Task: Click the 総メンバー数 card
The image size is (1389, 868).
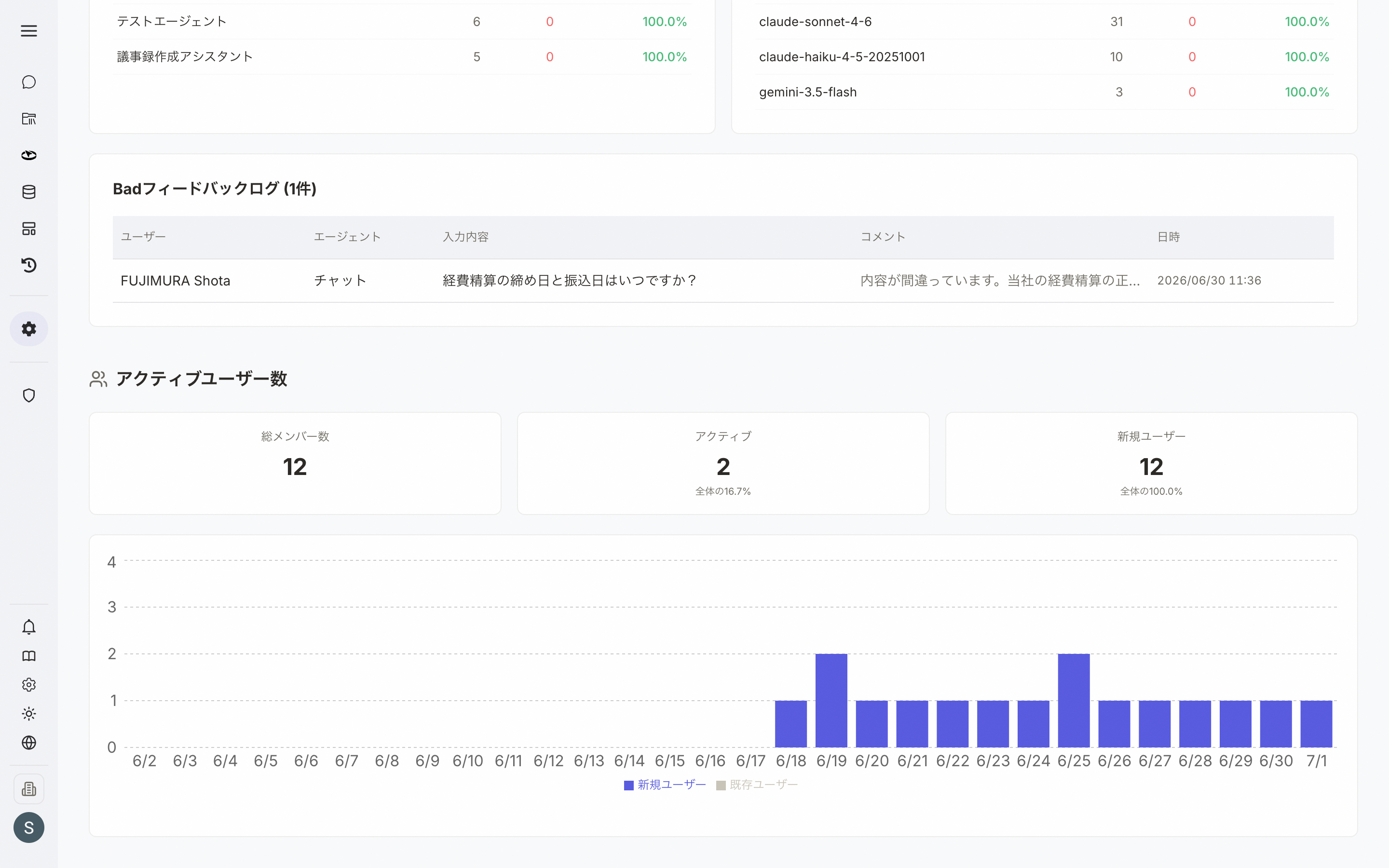Action: coord(295,463)
